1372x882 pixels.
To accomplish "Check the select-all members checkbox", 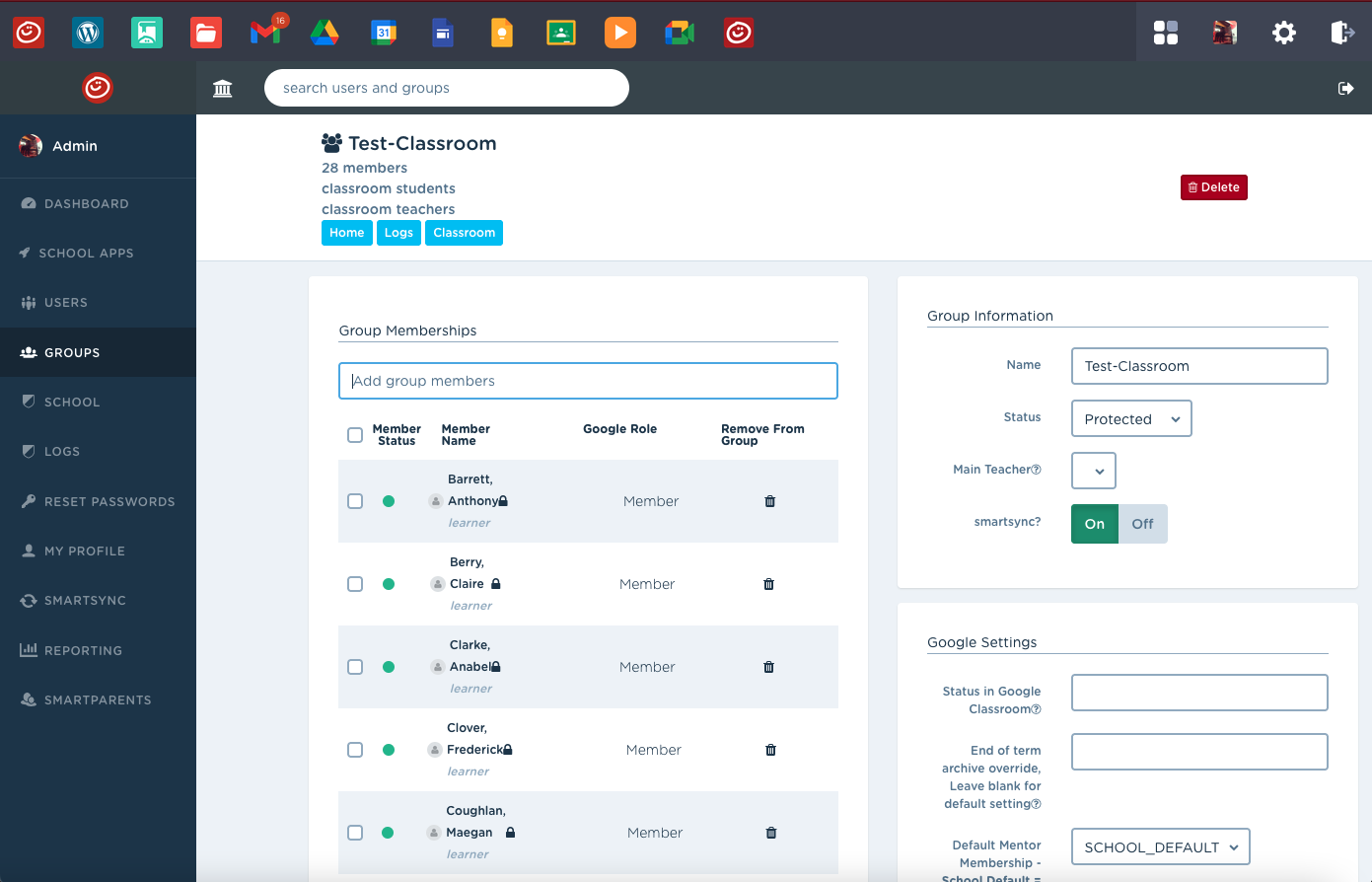I will [355, 435].
